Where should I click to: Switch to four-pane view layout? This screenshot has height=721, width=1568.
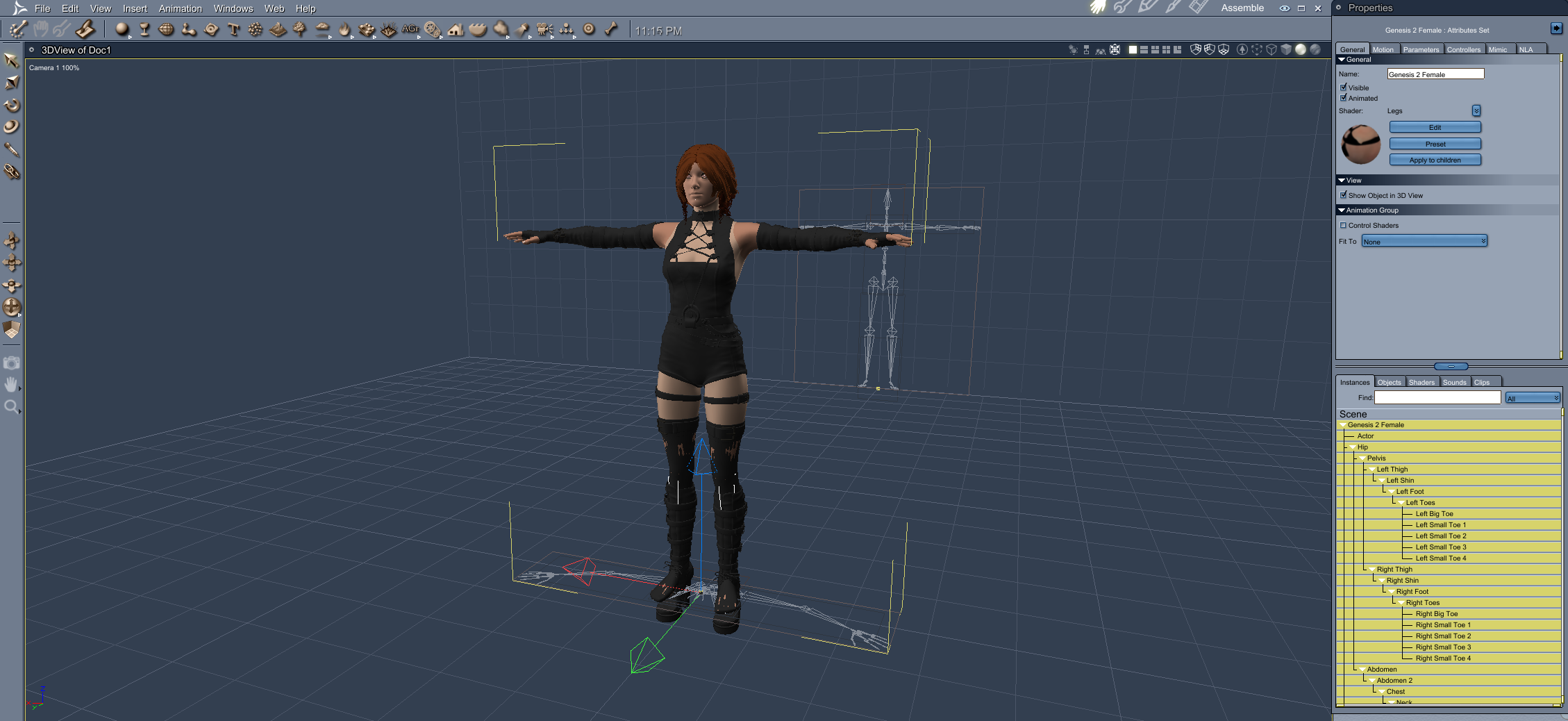pyautogui.click(x=1166, y=50)
